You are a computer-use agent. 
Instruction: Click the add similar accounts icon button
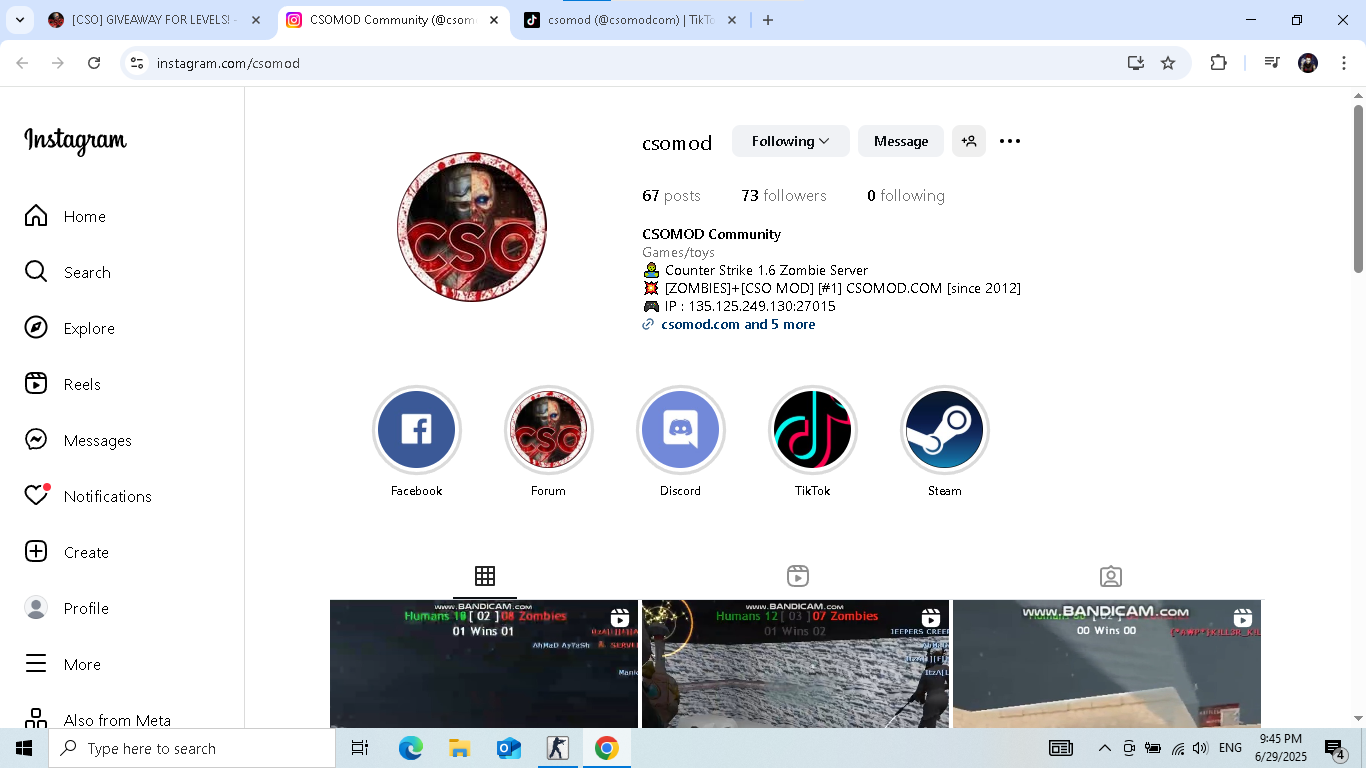968,141
